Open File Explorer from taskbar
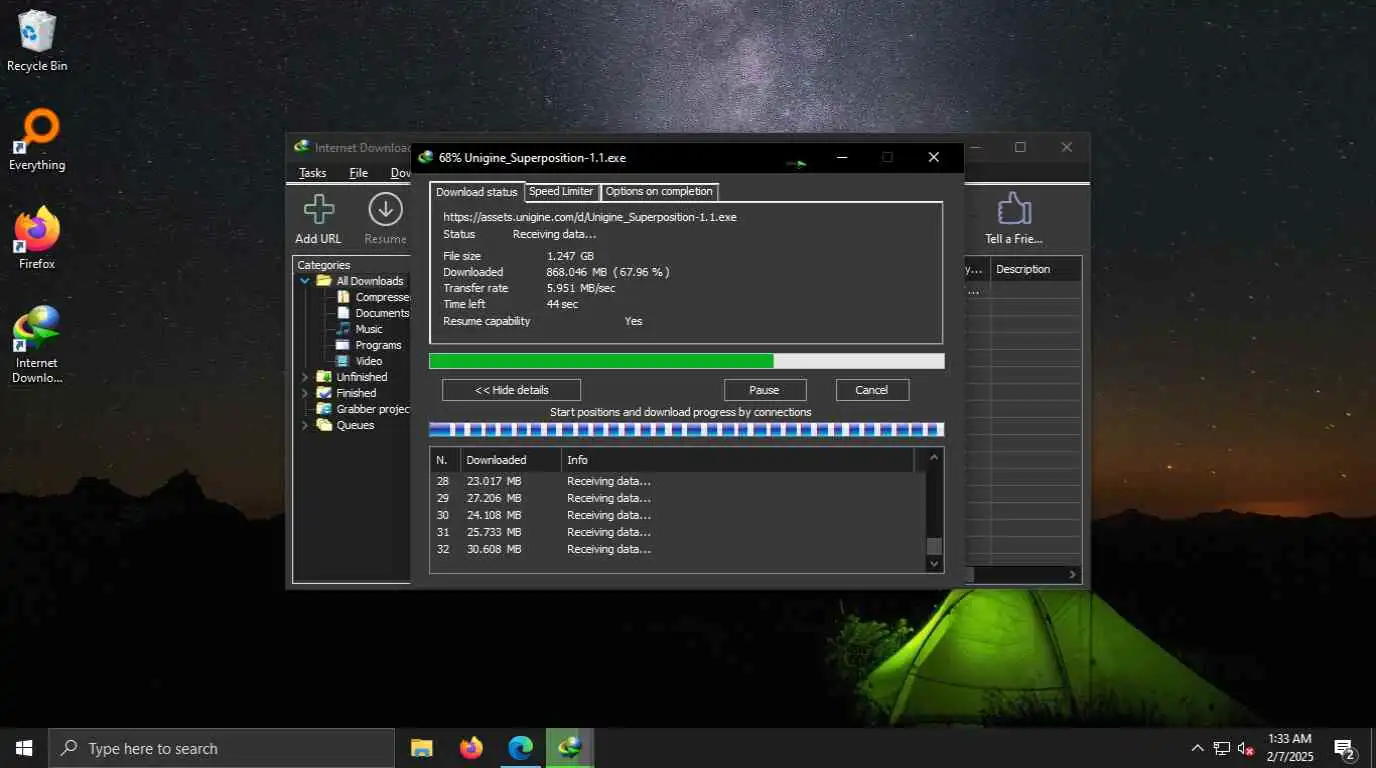The image size is (1376, 768). click(422, 748)
